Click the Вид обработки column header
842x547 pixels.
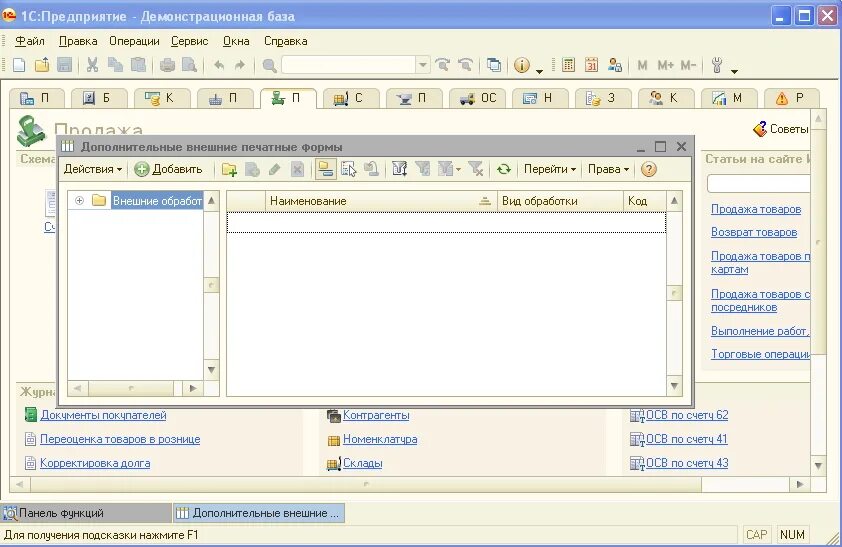coord(560,201)
